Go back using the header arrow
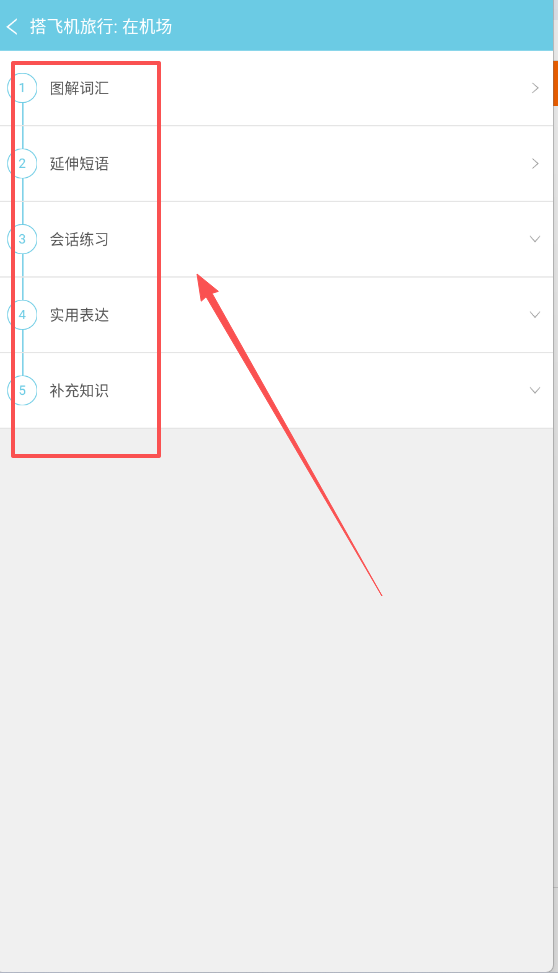This screenshot has height=973, width=558. pos(12,27)
